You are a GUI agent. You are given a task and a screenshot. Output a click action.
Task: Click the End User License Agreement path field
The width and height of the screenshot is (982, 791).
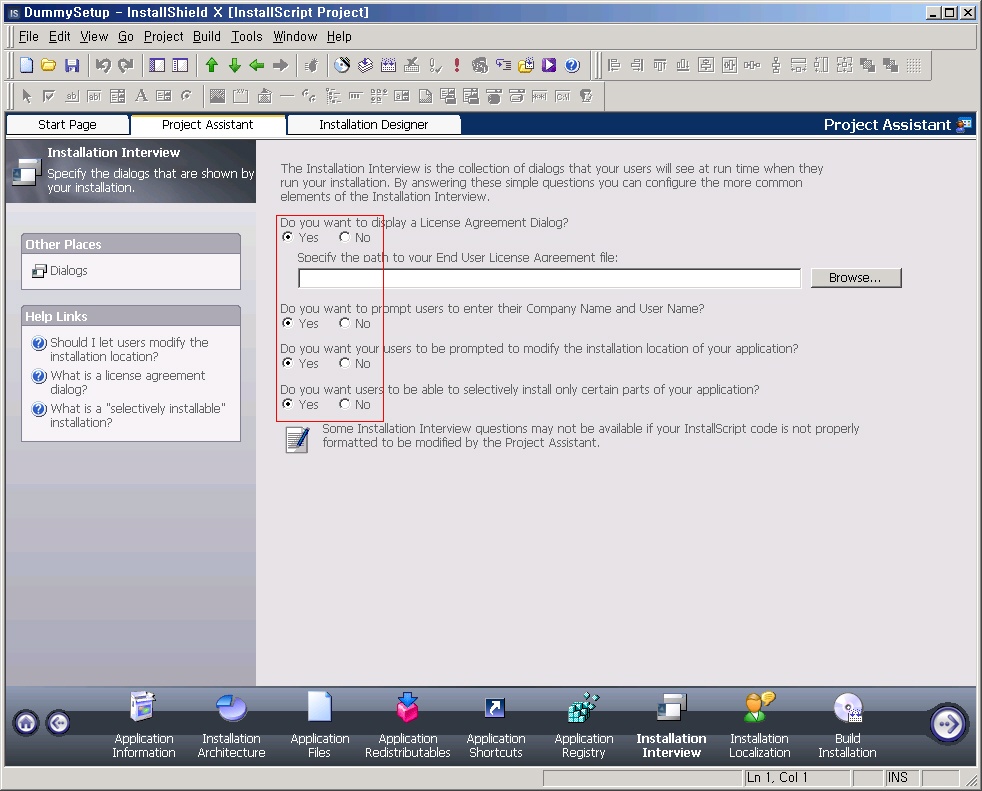549,278
